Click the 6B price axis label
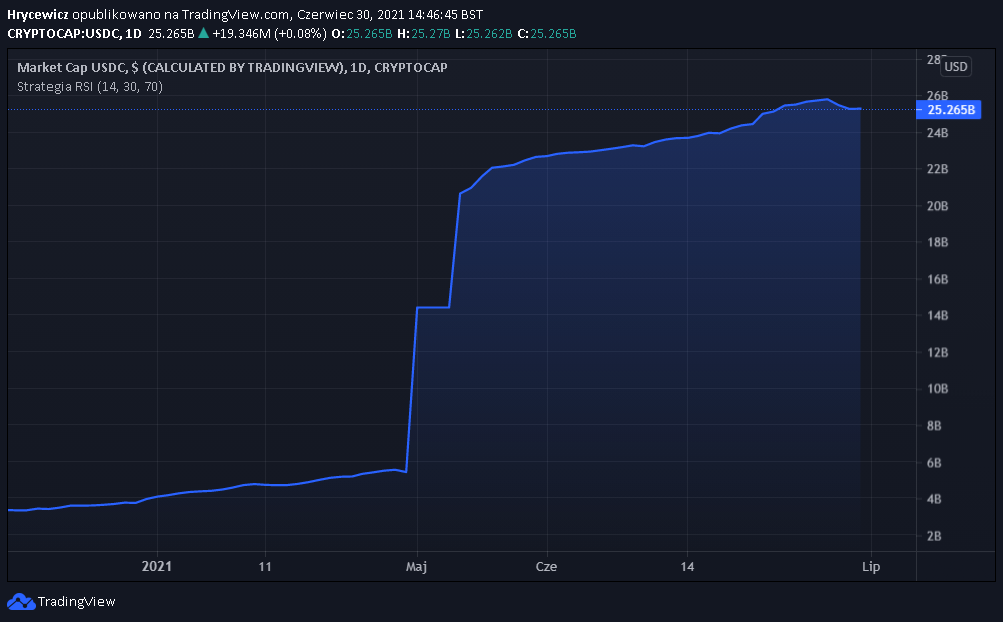Image resolution: width=1003 pixels, height=622 pixels. tap(934, 463)
